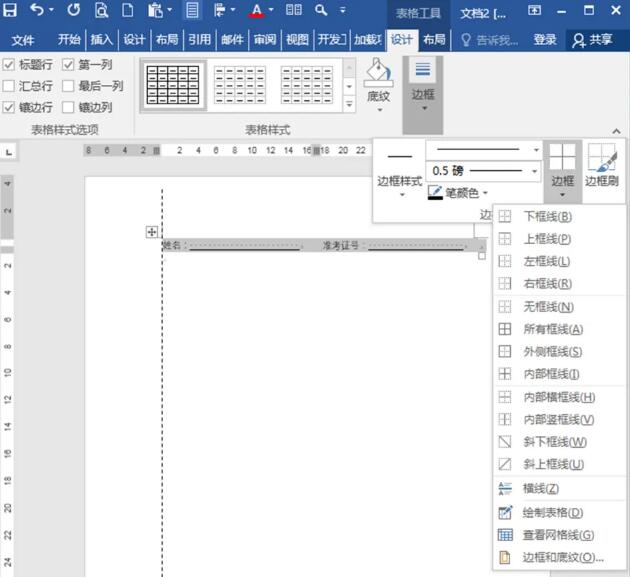Select Outside Borders 外侧框线(S)
The image size is (630, 577).
pos(559,352)
